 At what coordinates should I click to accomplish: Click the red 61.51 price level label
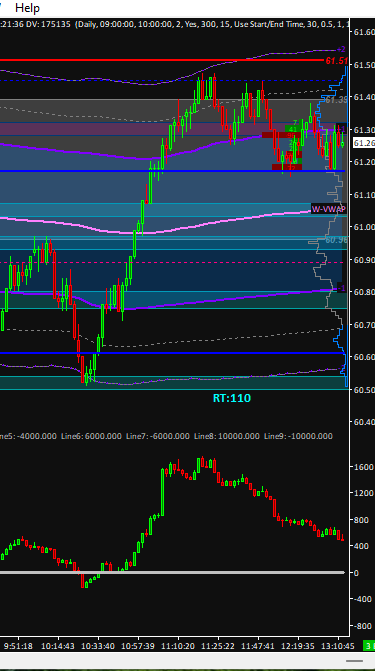[x=336, y=61]
